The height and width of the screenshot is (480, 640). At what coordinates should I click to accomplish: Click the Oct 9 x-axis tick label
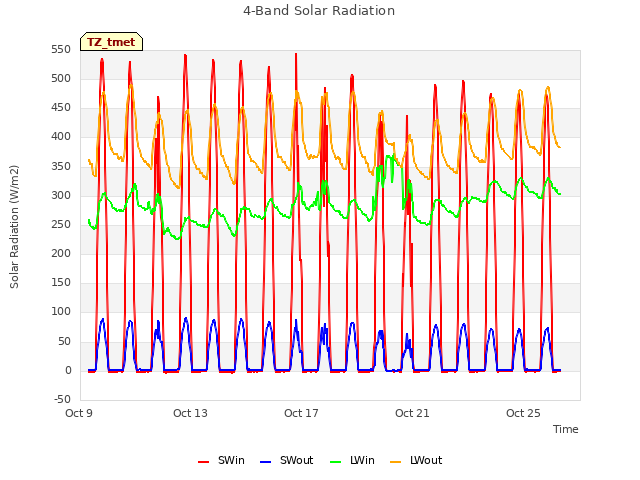coord(79,413)
